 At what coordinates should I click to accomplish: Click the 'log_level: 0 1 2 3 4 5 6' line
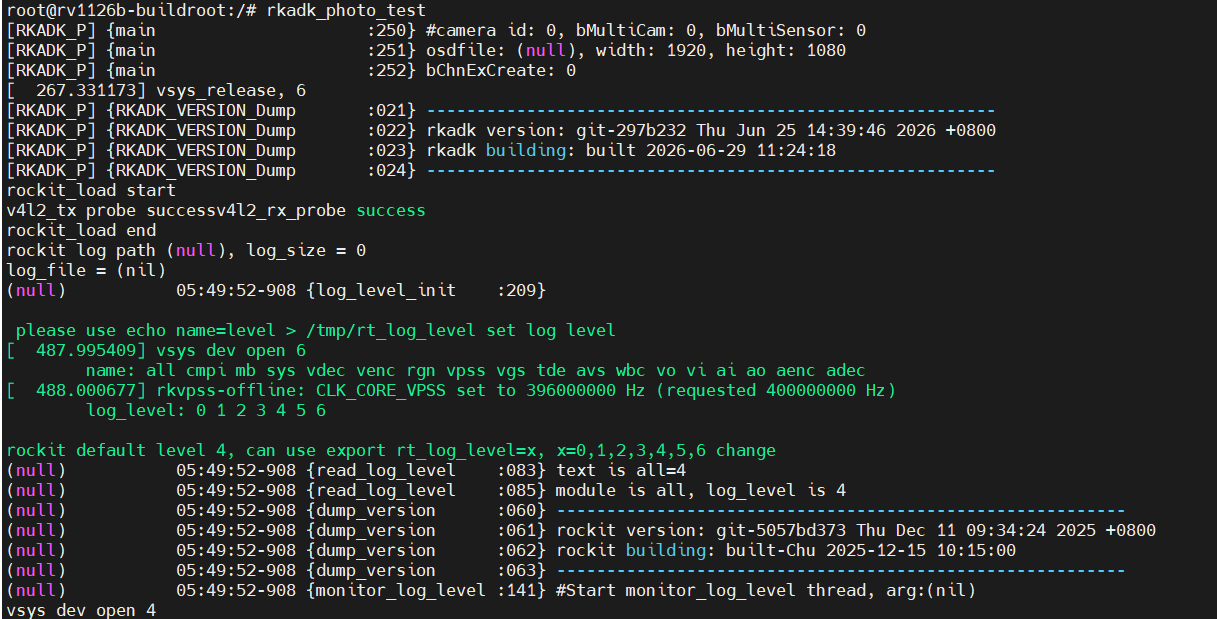(206, 410)
